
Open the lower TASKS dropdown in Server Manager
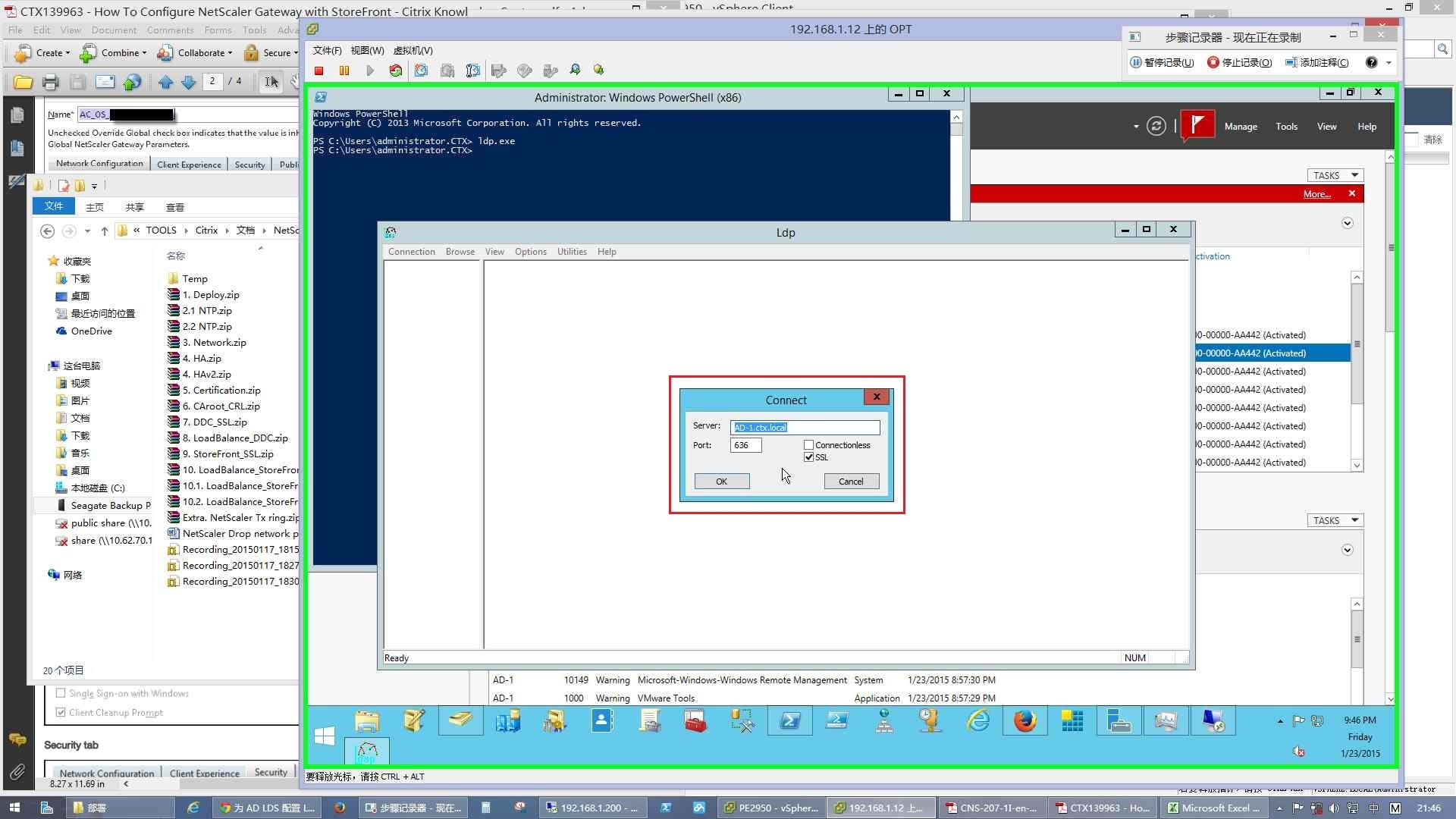click(x=1335, y=520)
